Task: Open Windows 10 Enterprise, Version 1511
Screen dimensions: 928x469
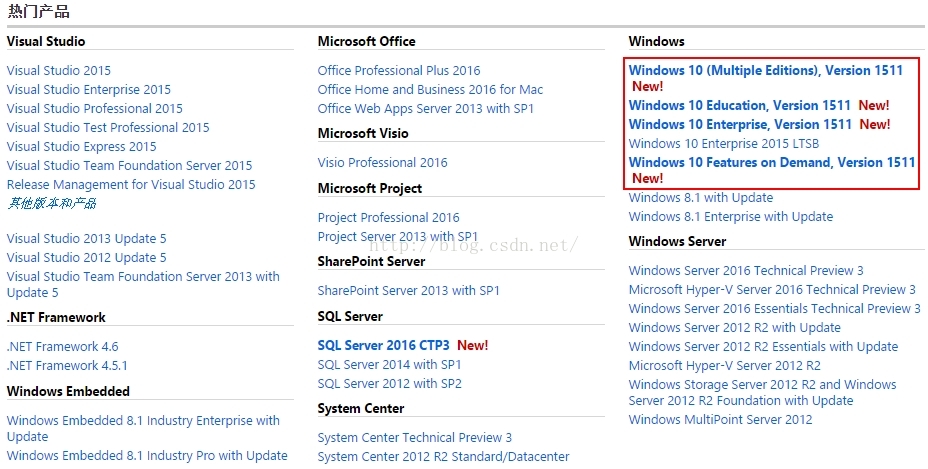Action: coord(740,124)
